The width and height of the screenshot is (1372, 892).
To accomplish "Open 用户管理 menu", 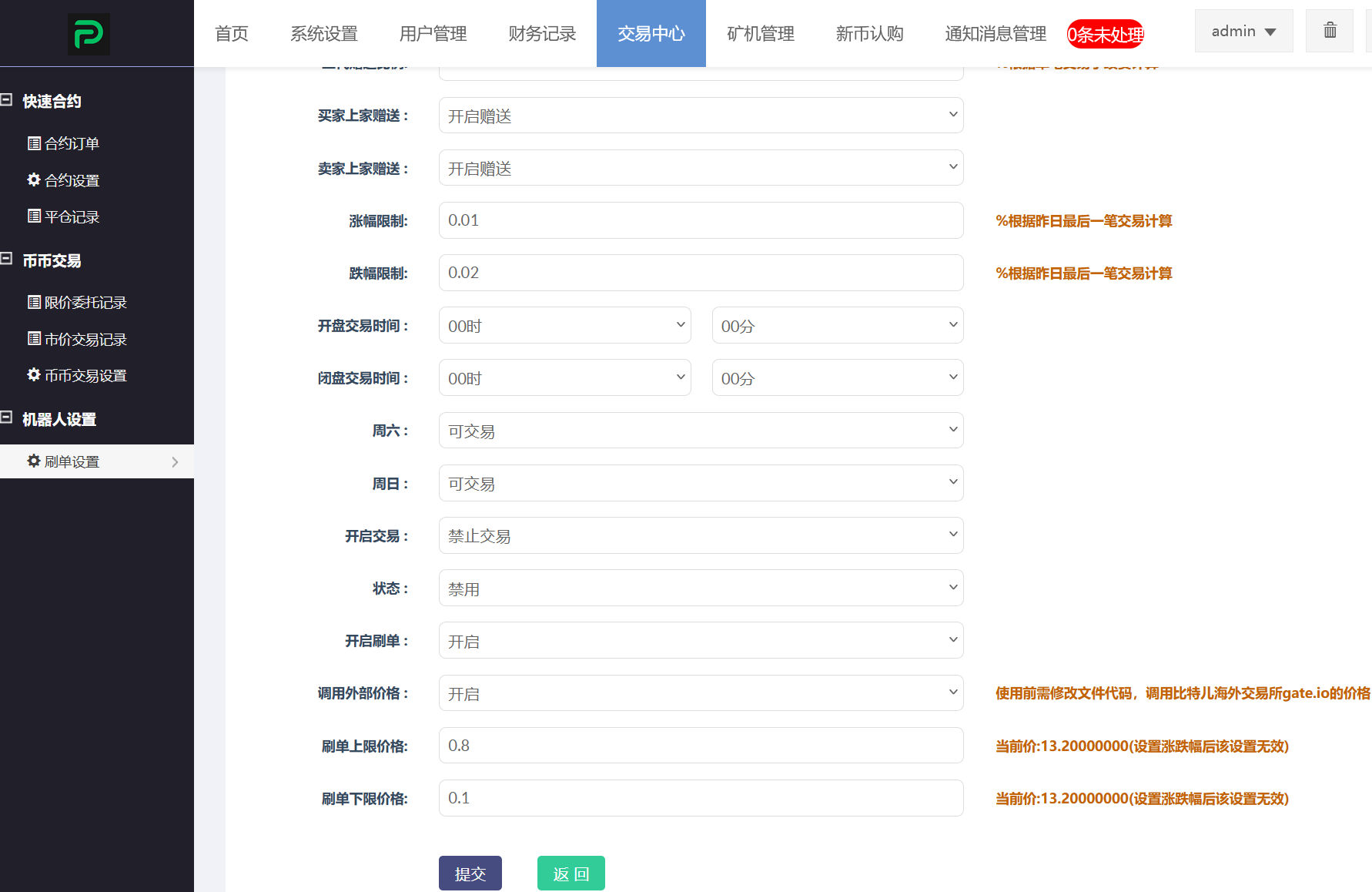I will tap(433, 34).
